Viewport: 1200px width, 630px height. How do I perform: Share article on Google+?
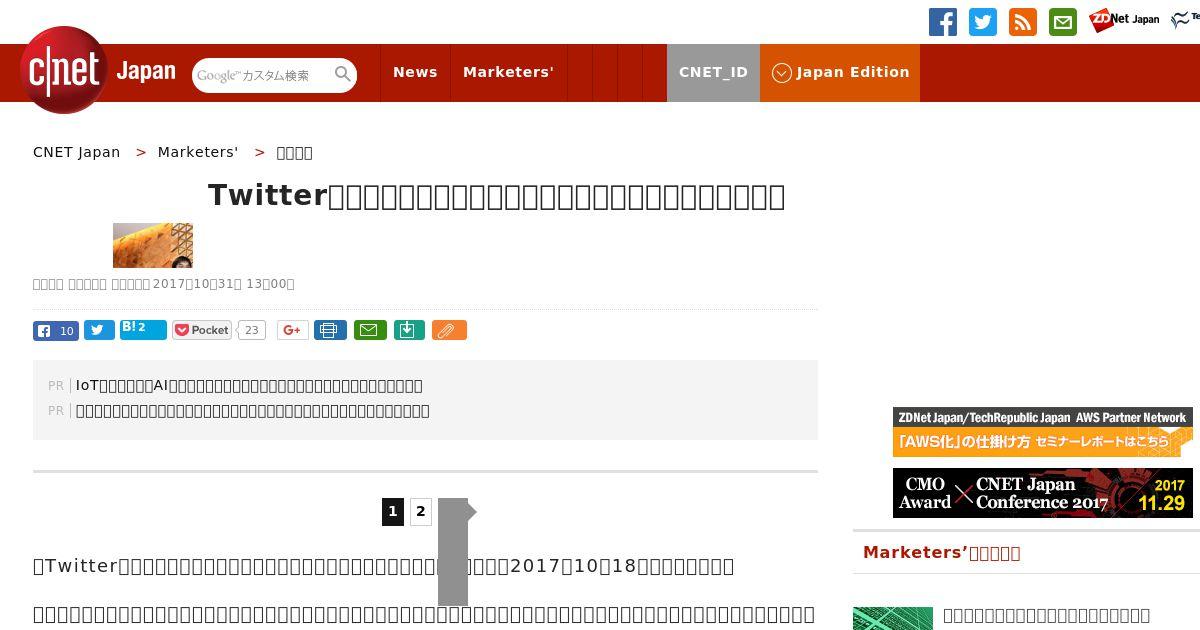(293, 330)
